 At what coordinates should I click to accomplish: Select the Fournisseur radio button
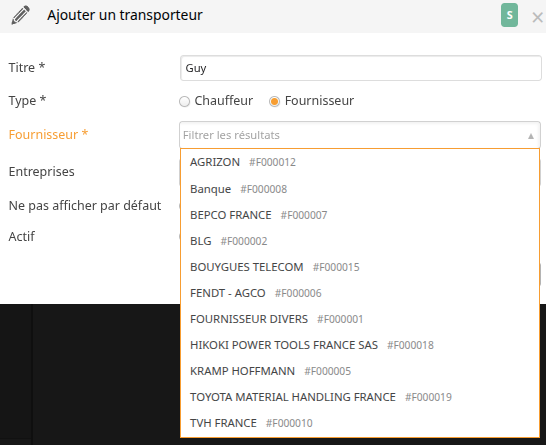coord(274,101)
